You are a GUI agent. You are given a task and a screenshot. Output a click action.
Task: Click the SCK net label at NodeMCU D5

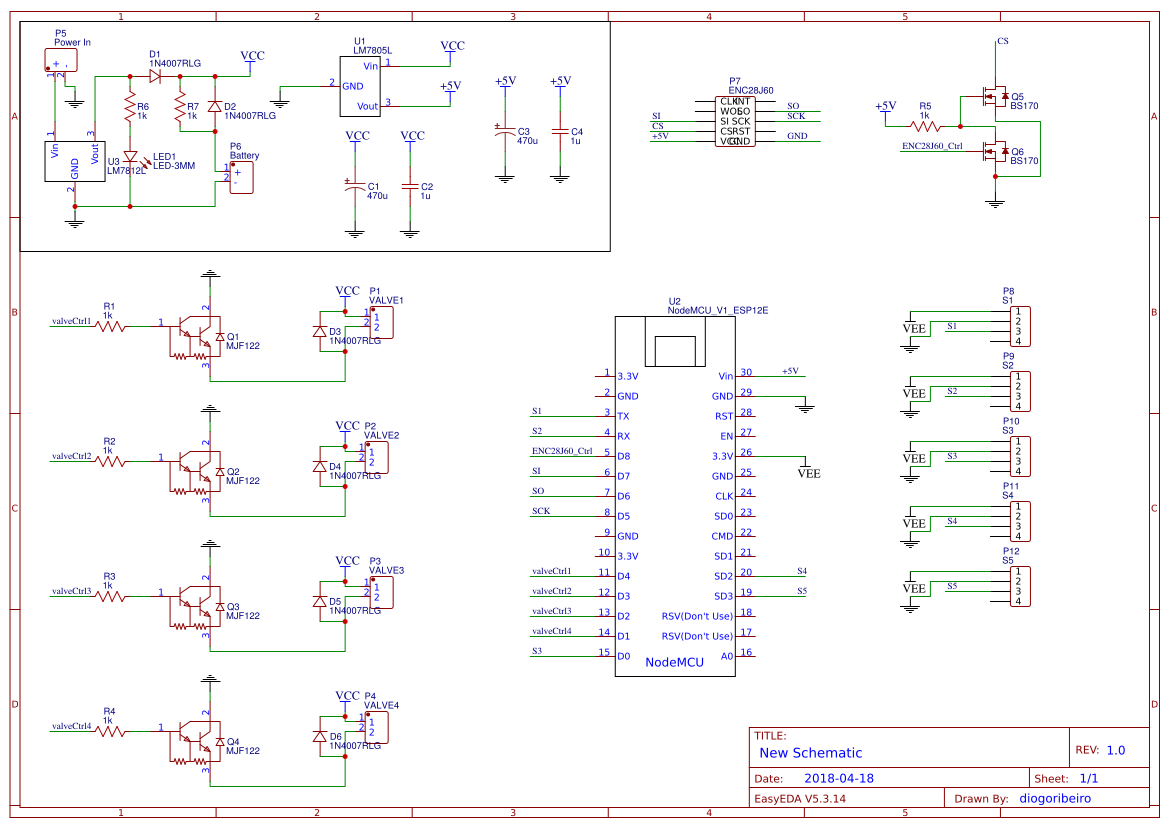pos(541,511)
